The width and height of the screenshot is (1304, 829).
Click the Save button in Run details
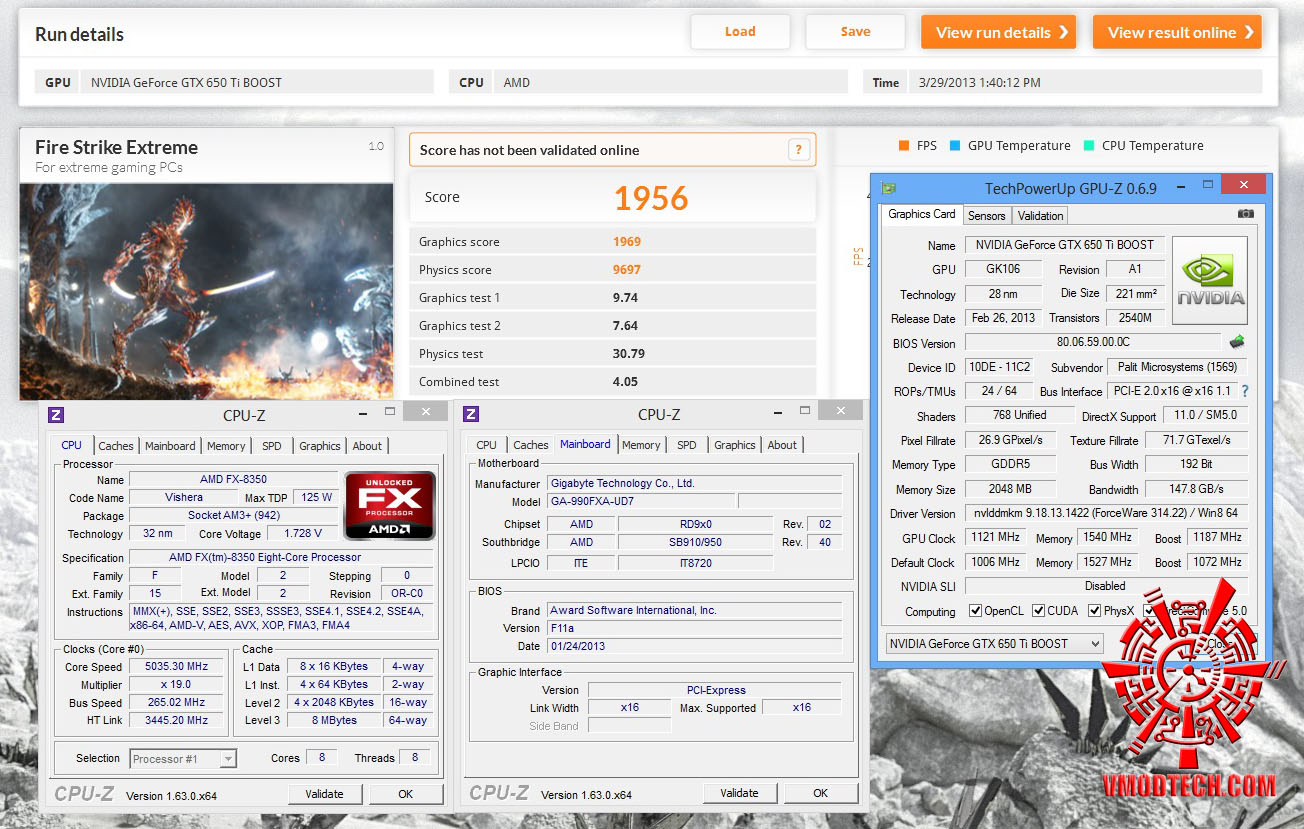(855, 32)
